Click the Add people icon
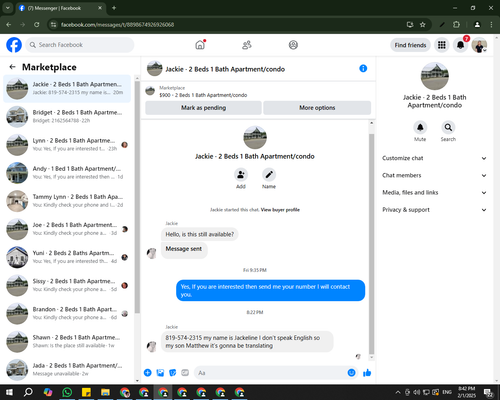The width and height of the screenshot is (500, 400). [241, 175]
